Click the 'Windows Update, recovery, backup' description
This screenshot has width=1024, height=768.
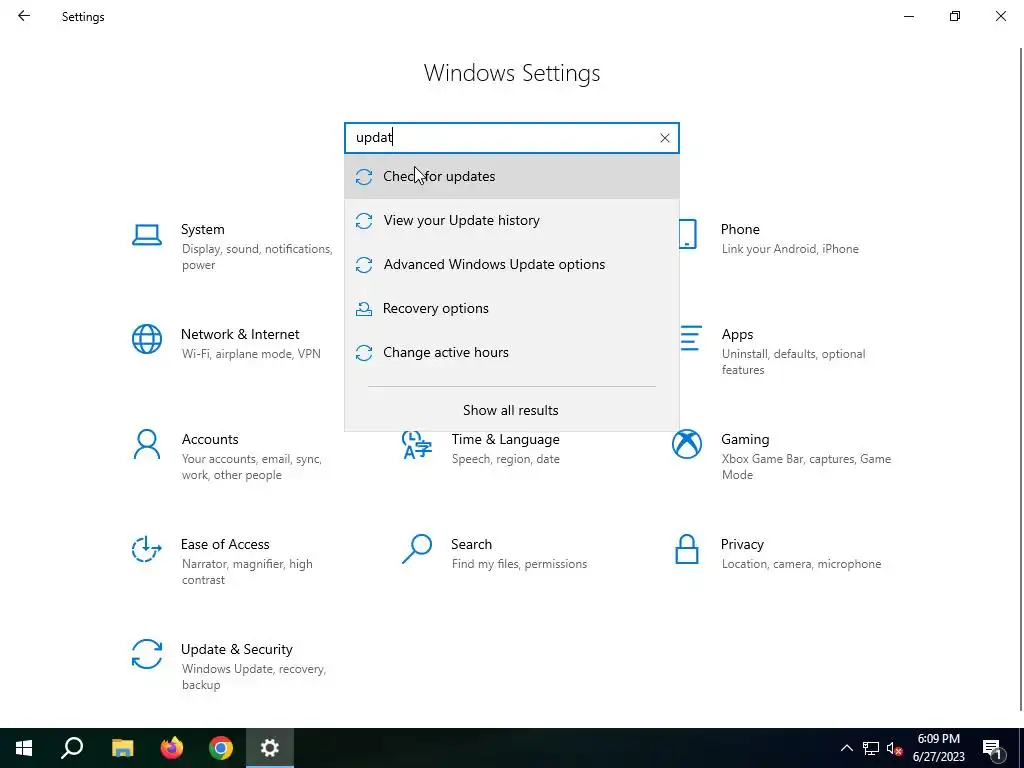point(253,677)
